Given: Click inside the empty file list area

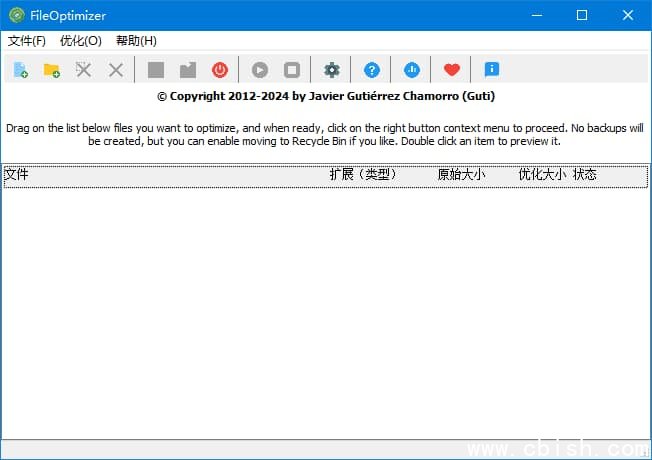Looking at the screenshot, I should coord(324,312).
